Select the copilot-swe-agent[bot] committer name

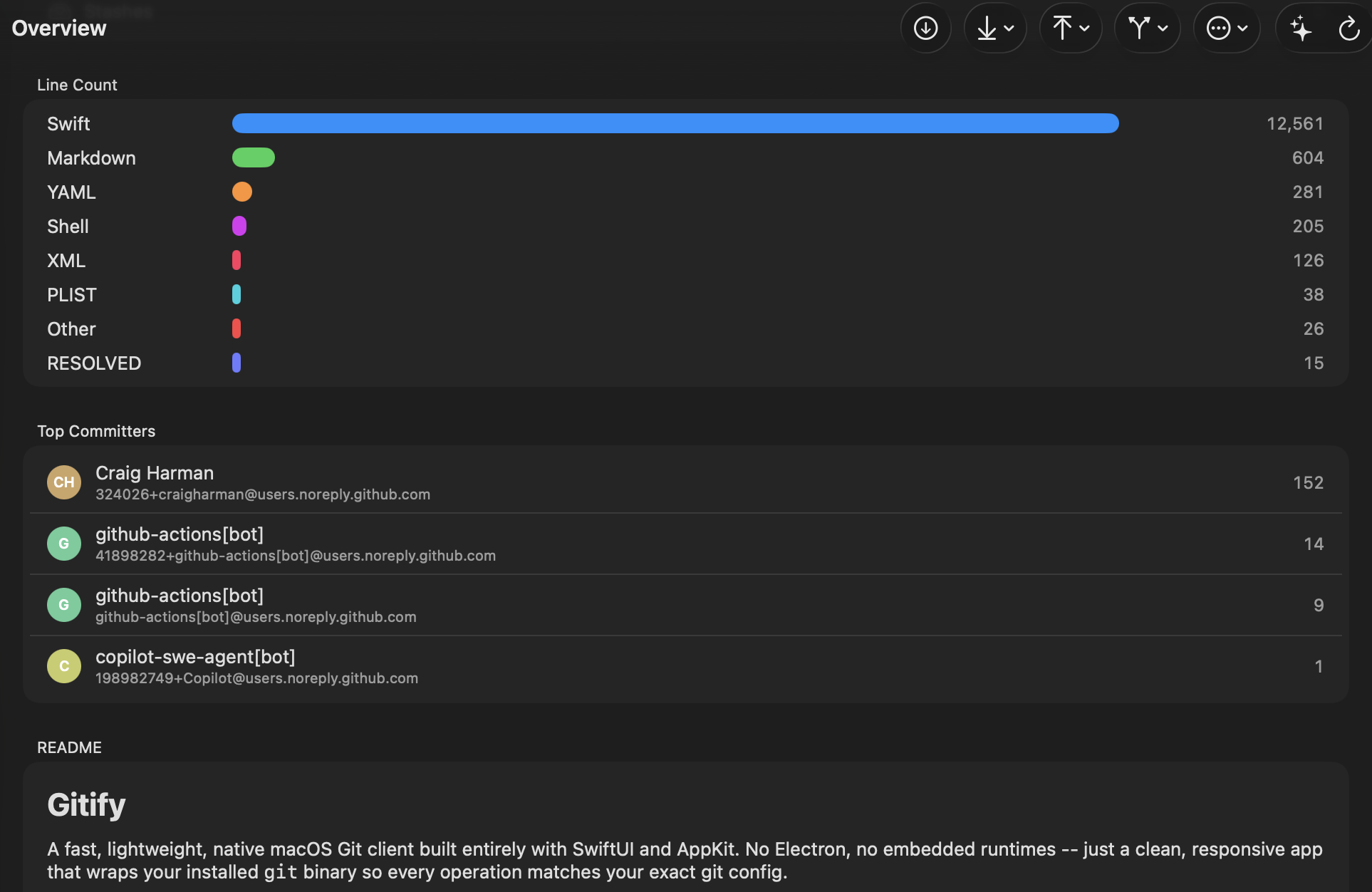pyautogui.click(x=195, y=657)
